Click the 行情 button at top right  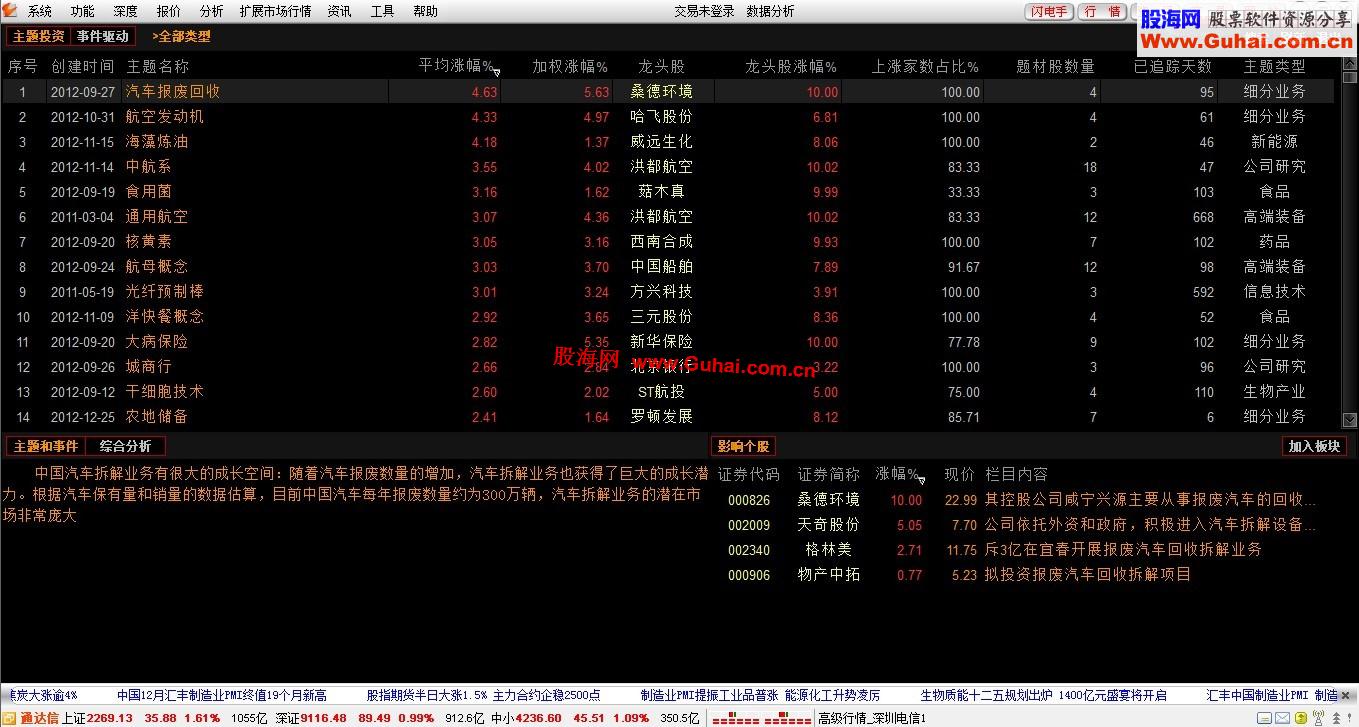tap(1102, 12)
